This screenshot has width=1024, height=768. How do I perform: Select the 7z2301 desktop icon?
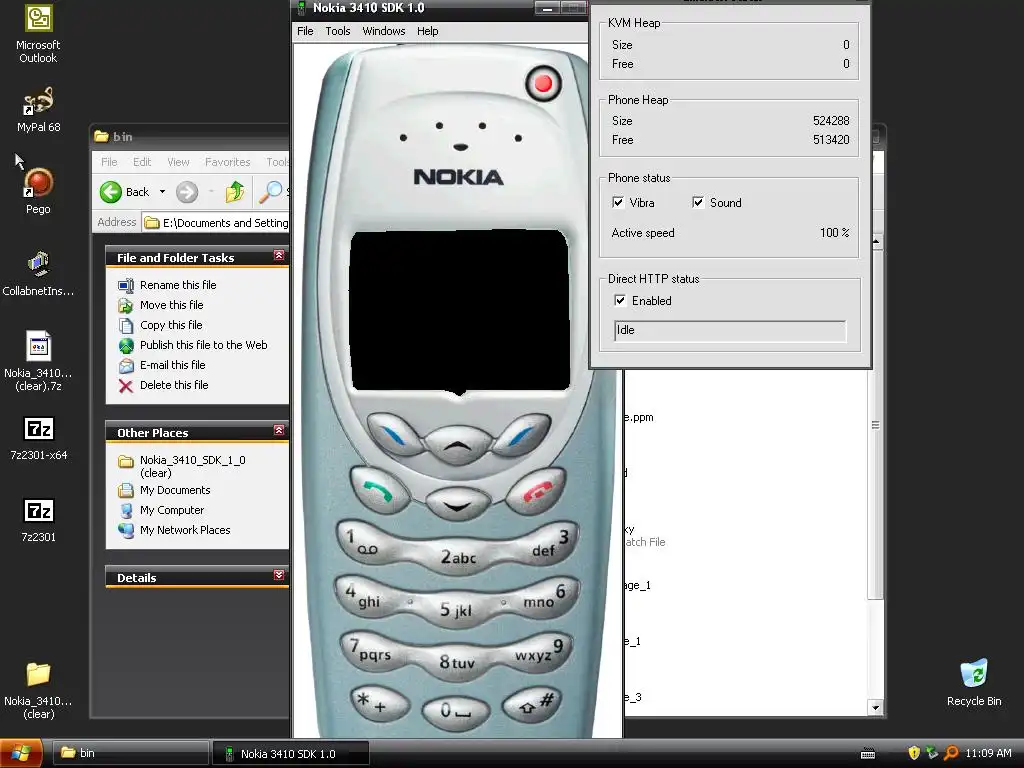(38, 520)
